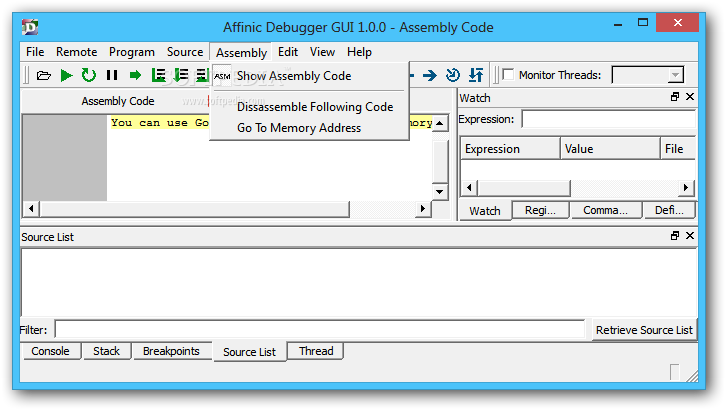The image size is (726, 410).
Task: Open the File menu
Action: click(x=35, y=52)
